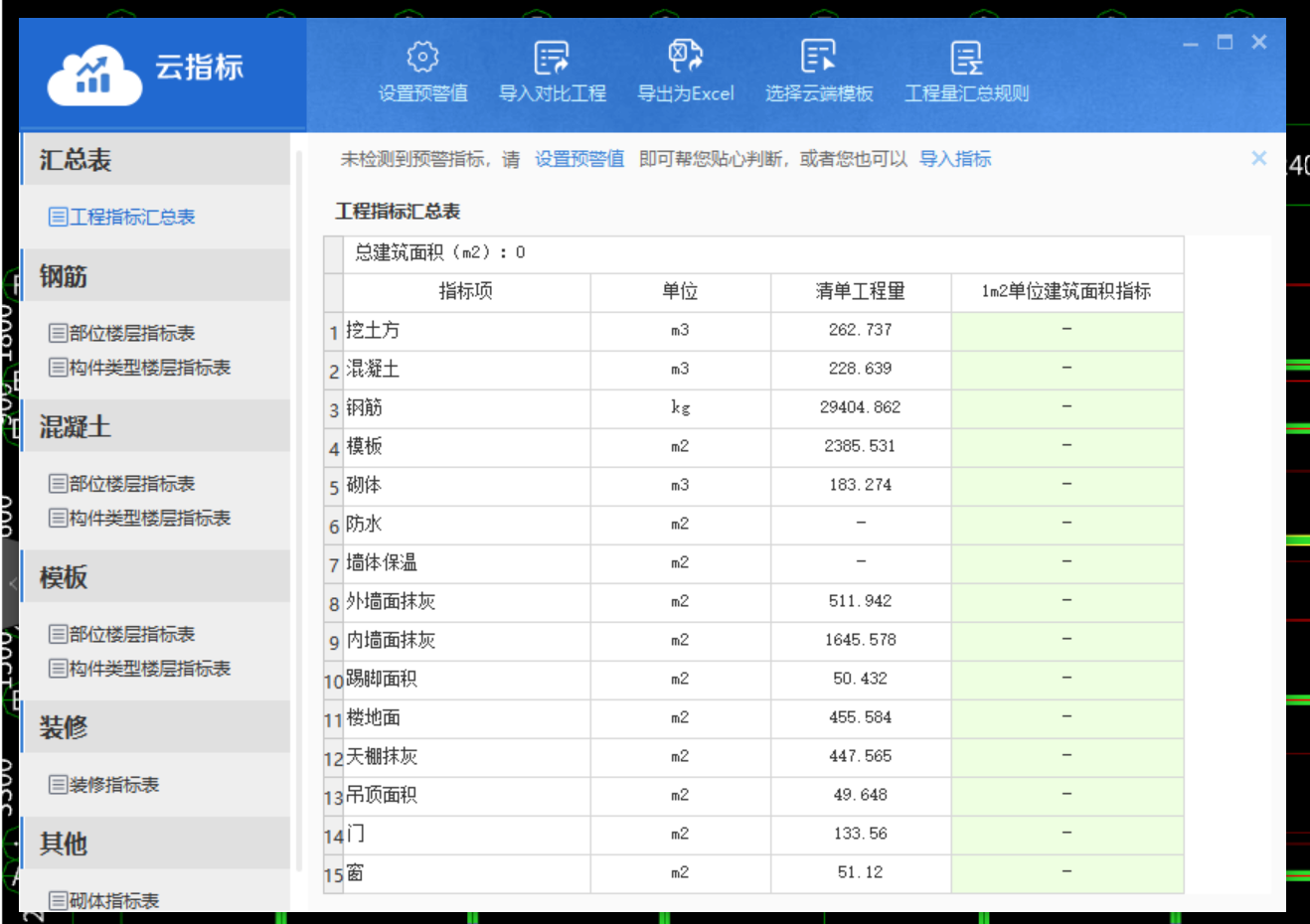Open 部位楼层指标表 under 模板

click(122, 634)
